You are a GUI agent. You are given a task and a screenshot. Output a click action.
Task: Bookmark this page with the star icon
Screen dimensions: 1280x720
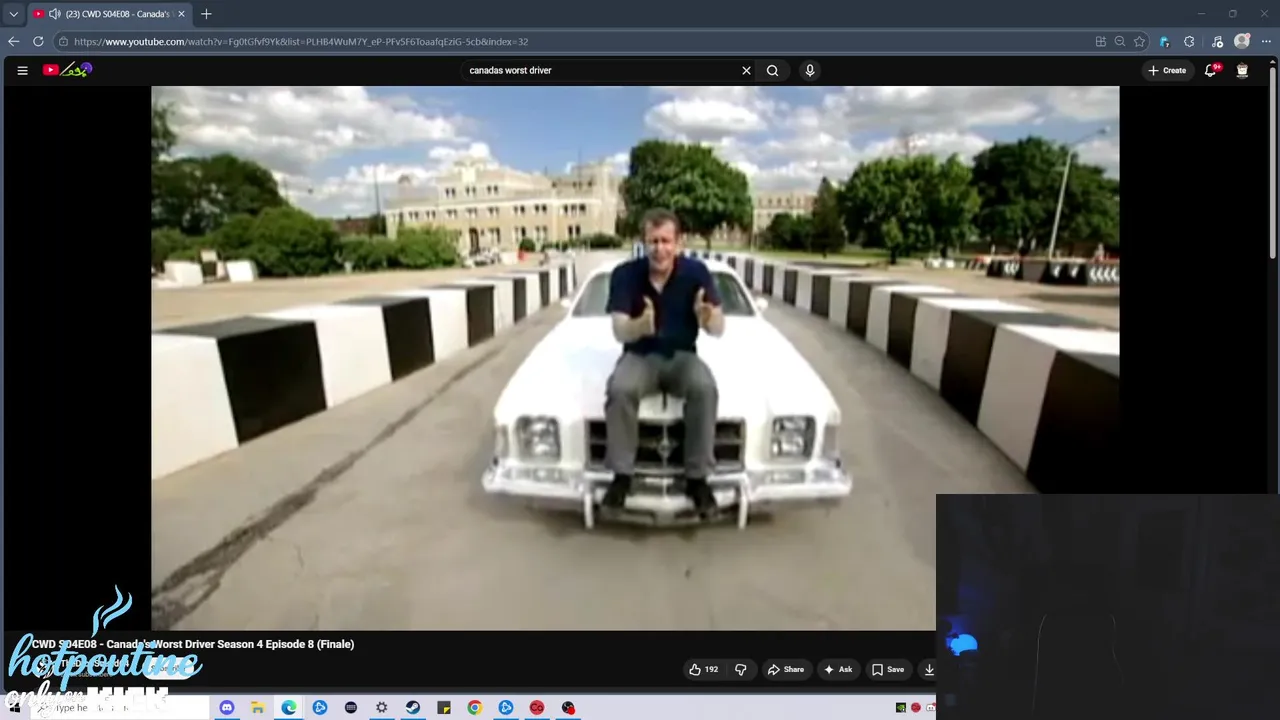1139,41
